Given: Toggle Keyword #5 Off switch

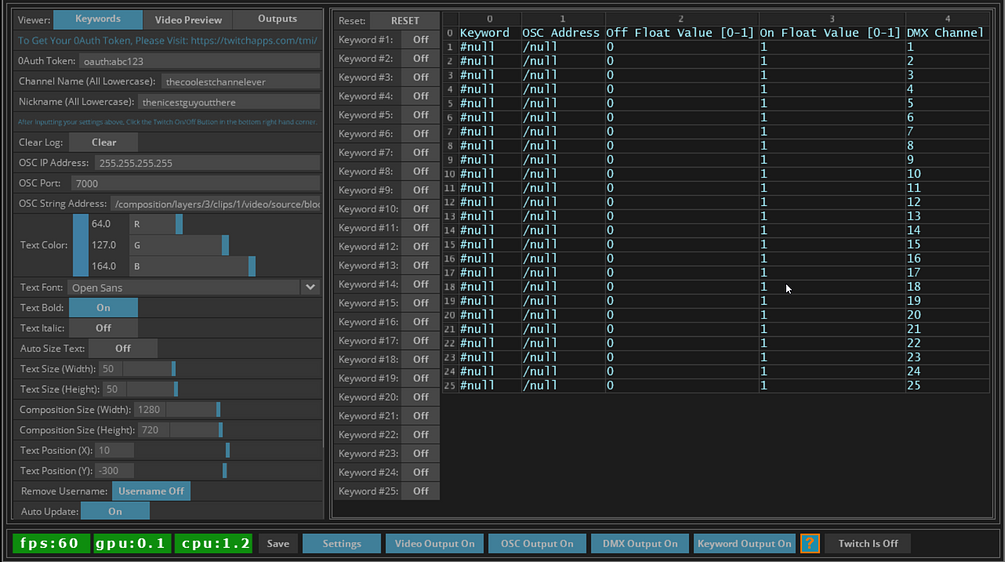Looking at the screenshot, I should click(x=420, y=115).
